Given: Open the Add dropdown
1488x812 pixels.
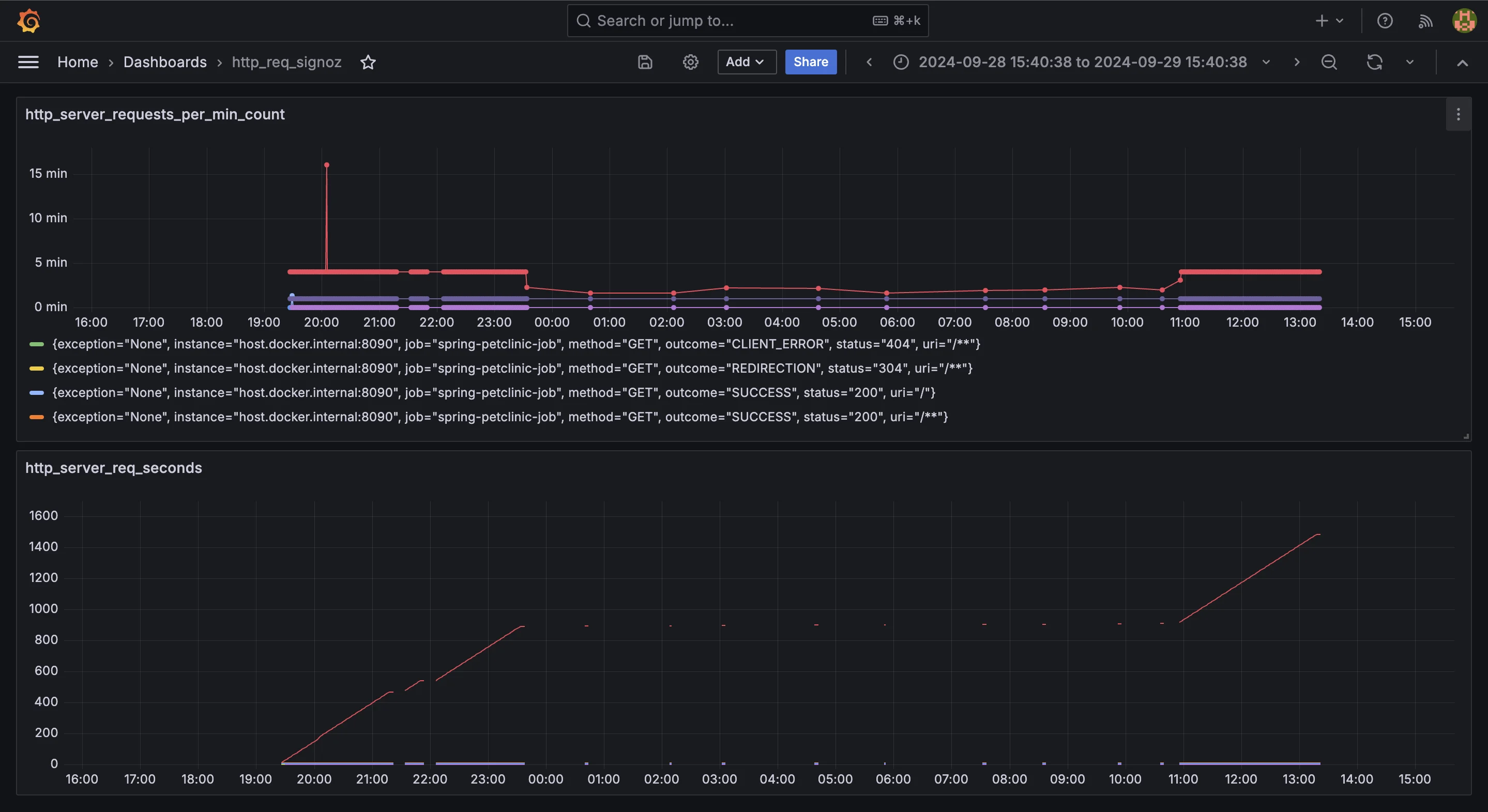Looking at the screenshot, I should (746, 62).
